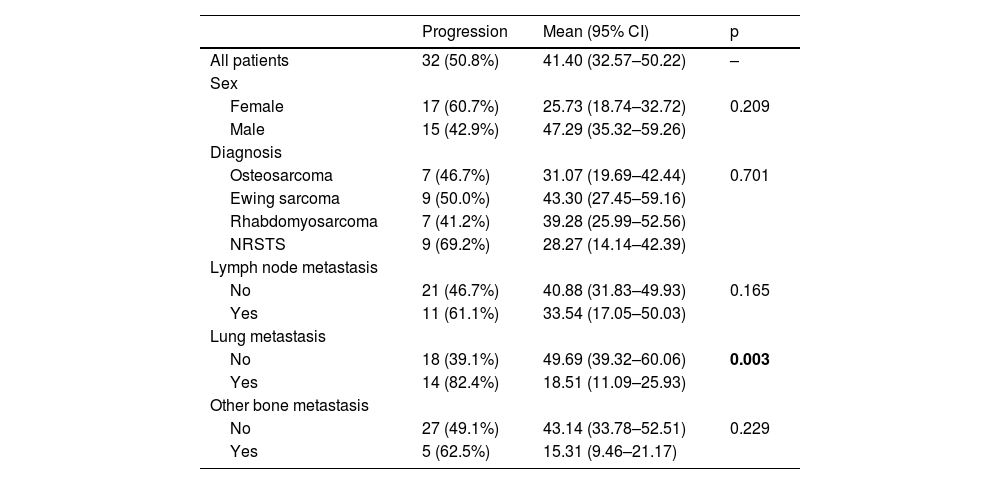The width and height of the screenshot is (1000, 484).
Task: Click the bold 0.003 p-value
Action: tap(750, 359)
